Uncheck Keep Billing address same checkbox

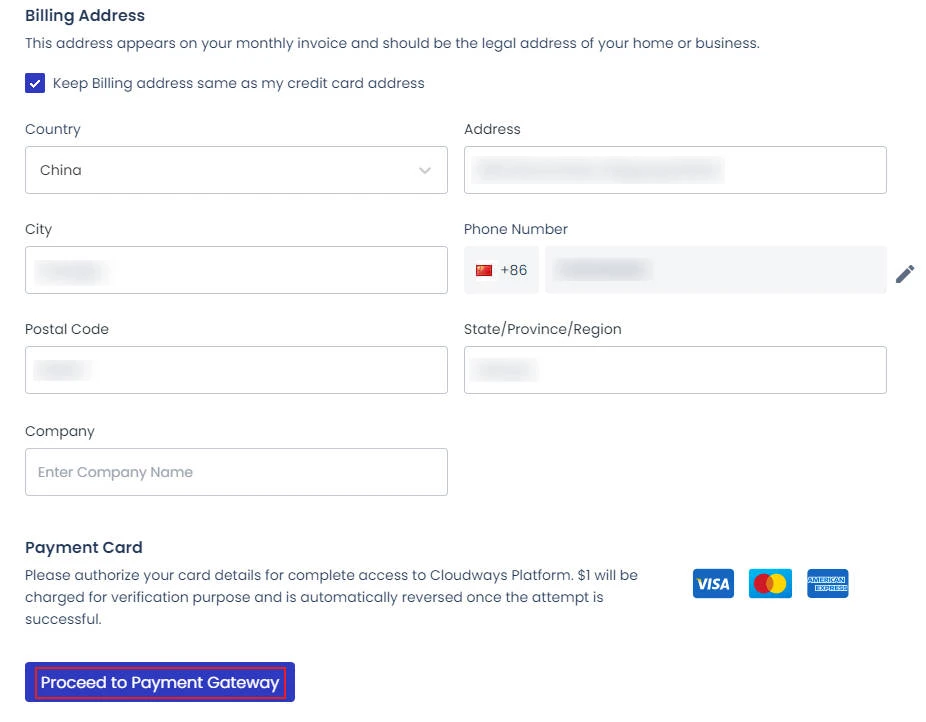[36, 83]
